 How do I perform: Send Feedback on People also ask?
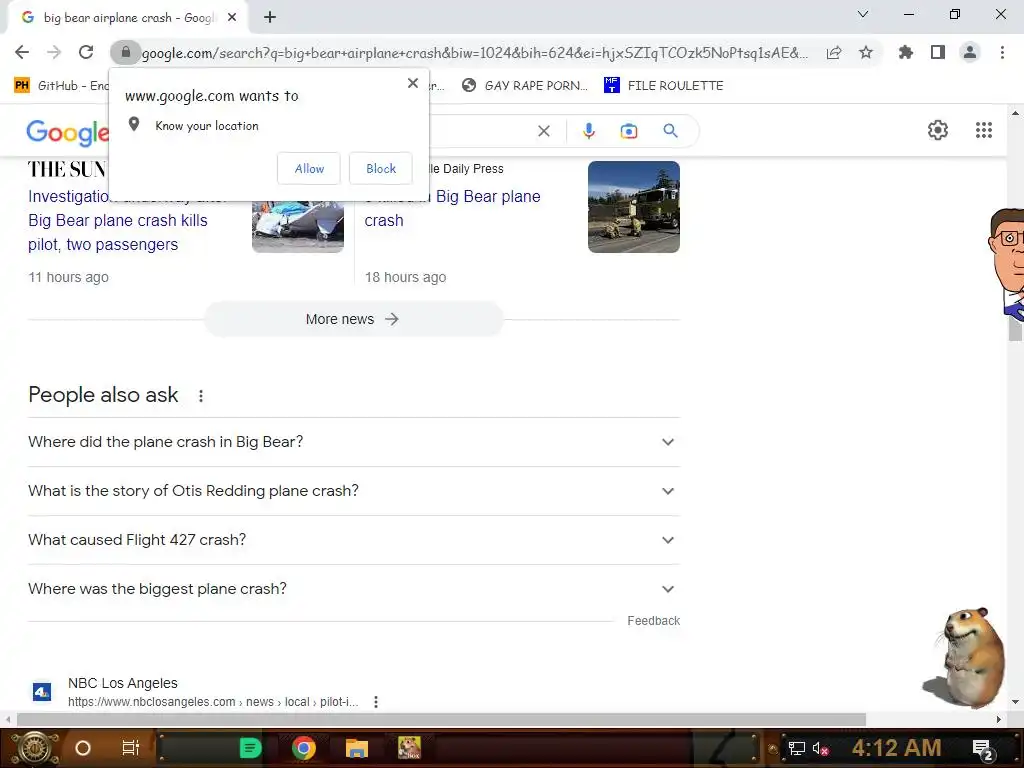point(654,621)
